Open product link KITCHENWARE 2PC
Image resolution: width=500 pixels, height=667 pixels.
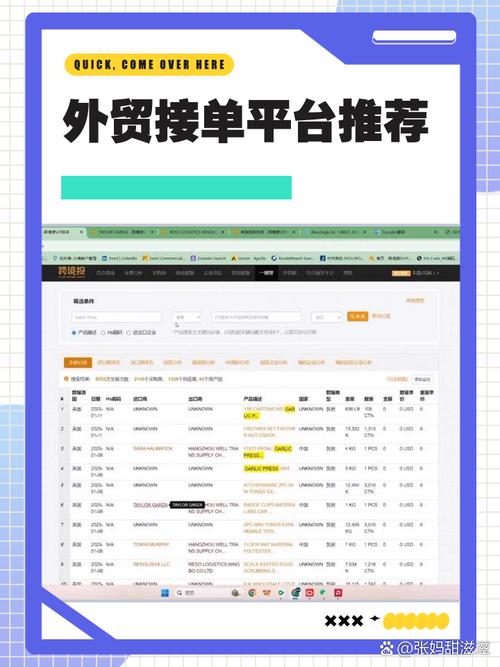[269, 488]
